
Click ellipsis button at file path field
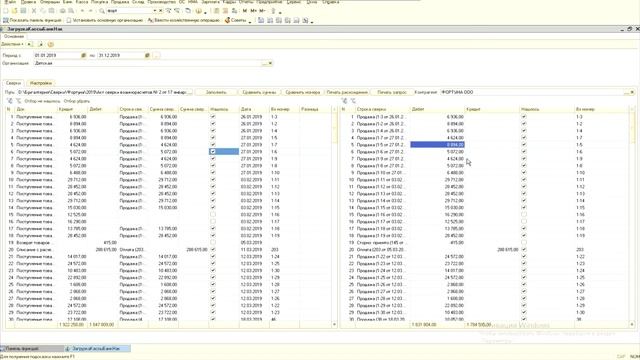click(189, 92)
